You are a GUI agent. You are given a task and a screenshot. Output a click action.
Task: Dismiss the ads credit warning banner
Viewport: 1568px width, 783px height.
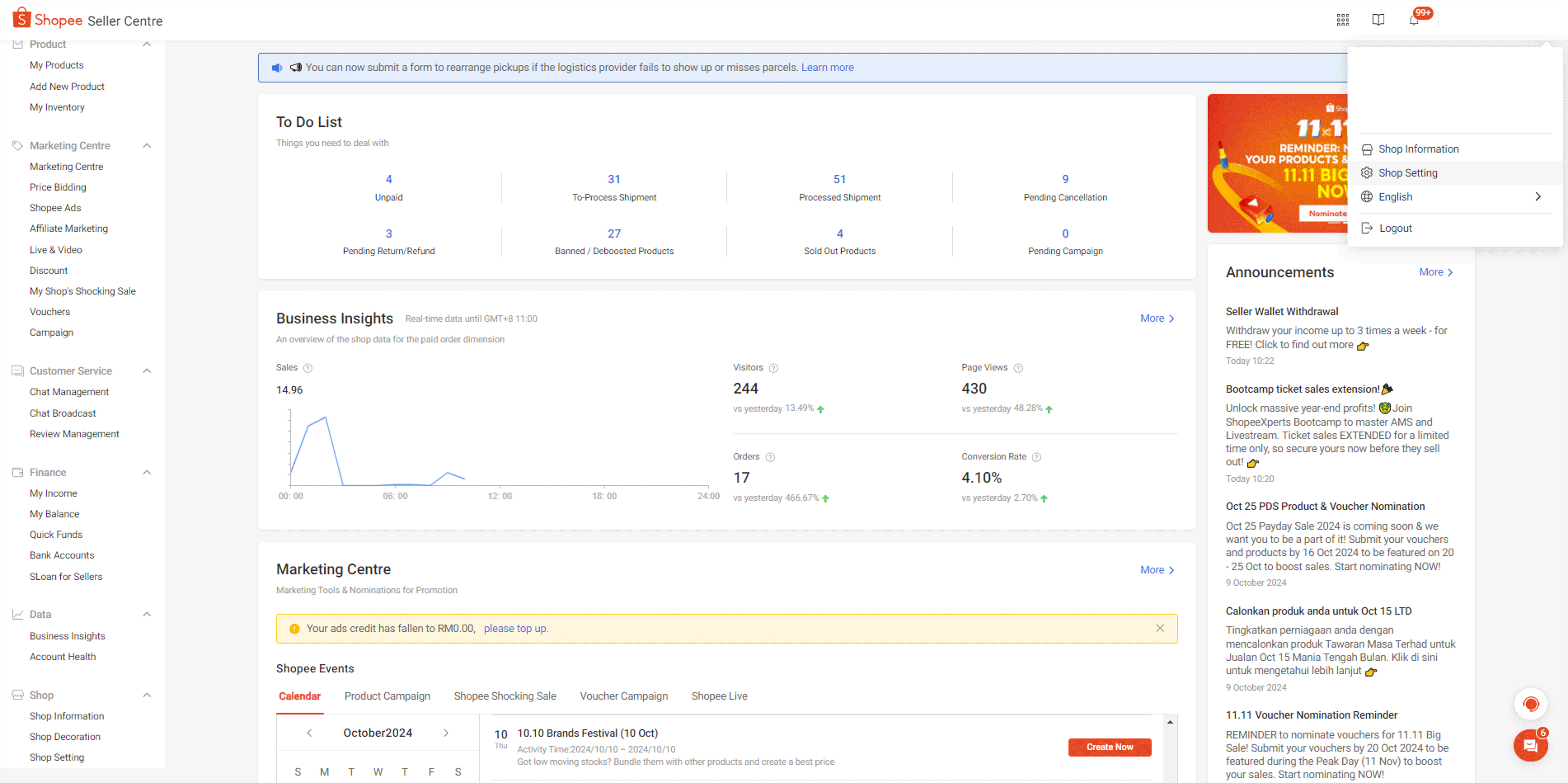pos(1160,628)
